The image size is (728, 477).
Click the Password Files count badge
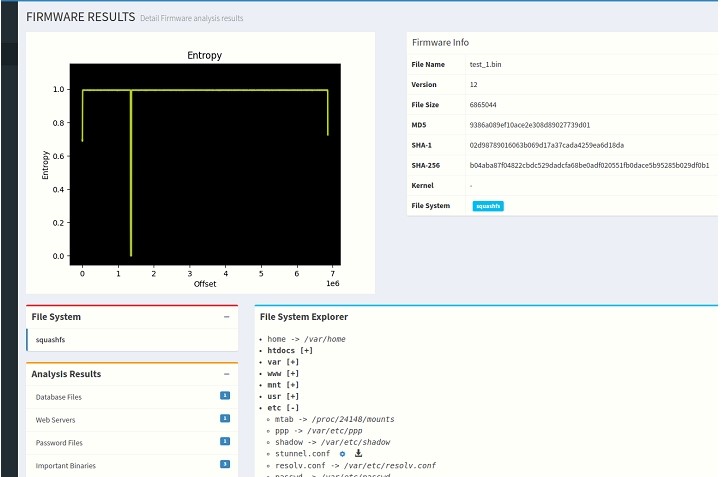225,441
